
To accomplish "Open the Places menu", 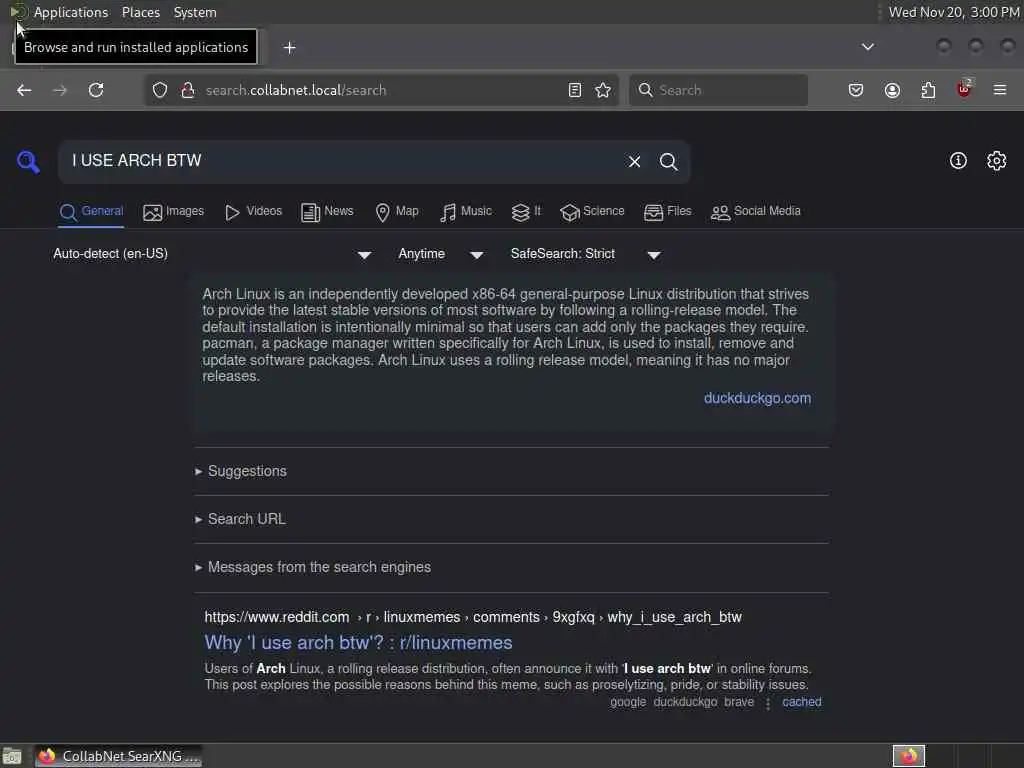I will click(x=140, y=12).
